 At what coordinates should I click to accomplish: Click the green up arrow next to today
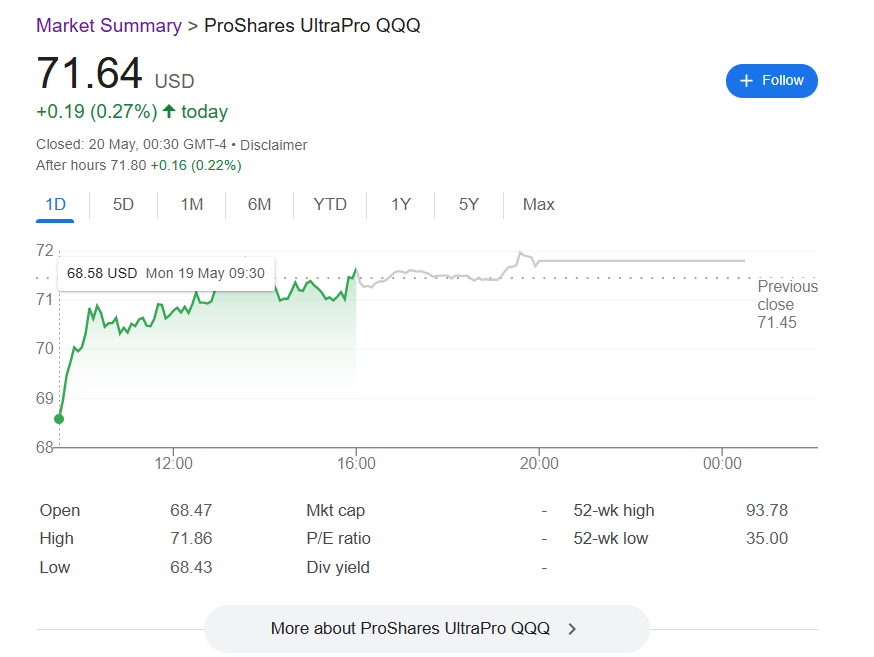[x=169, y=111]
